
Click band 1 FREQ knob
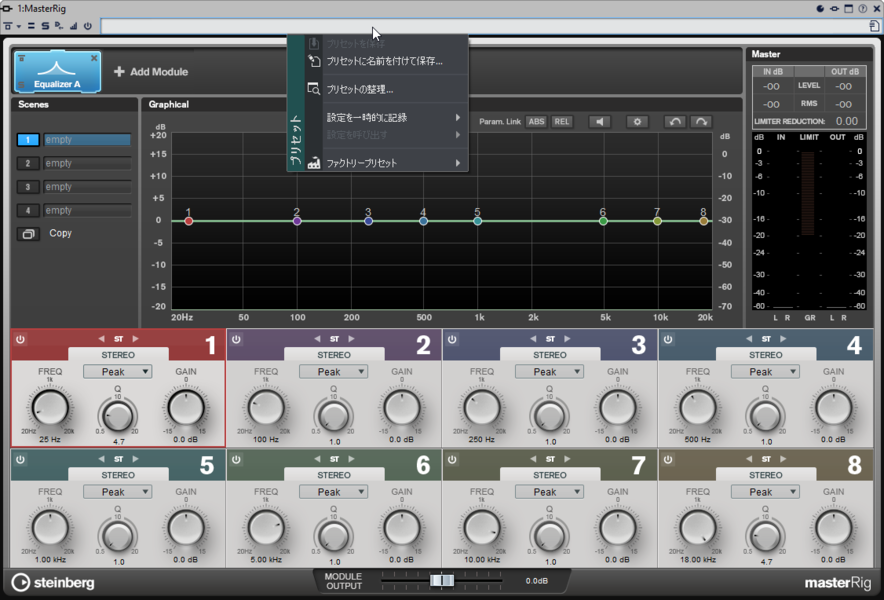[x=50, y=408]
